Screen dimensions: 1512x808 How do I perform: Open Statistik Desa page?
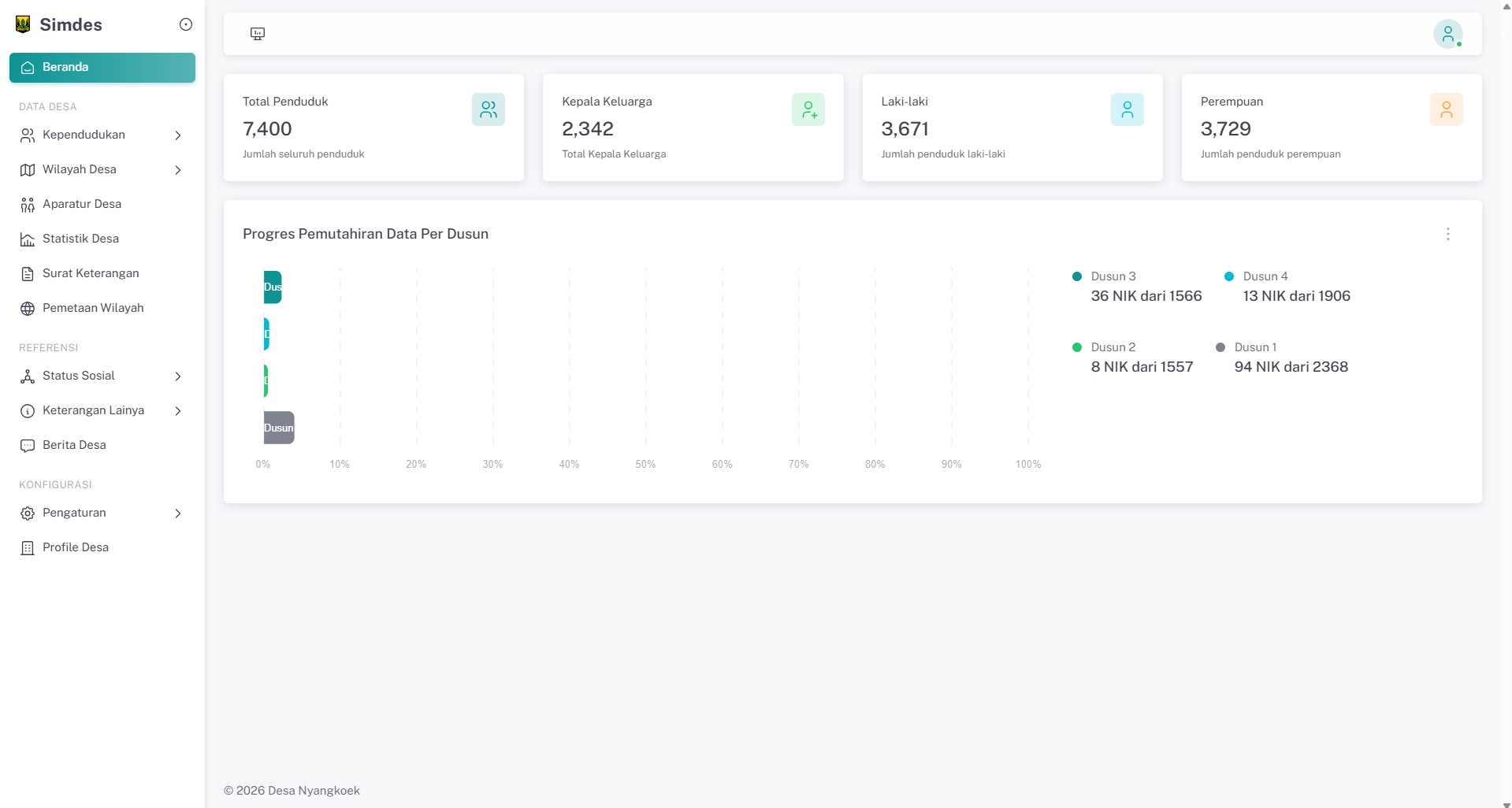click(102, 239)
